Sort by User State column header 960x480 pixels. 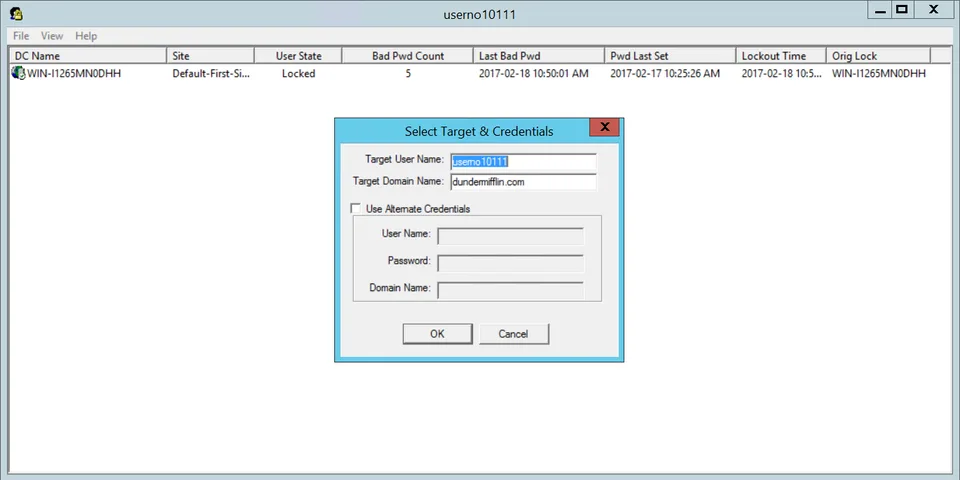tap(298, 56)
